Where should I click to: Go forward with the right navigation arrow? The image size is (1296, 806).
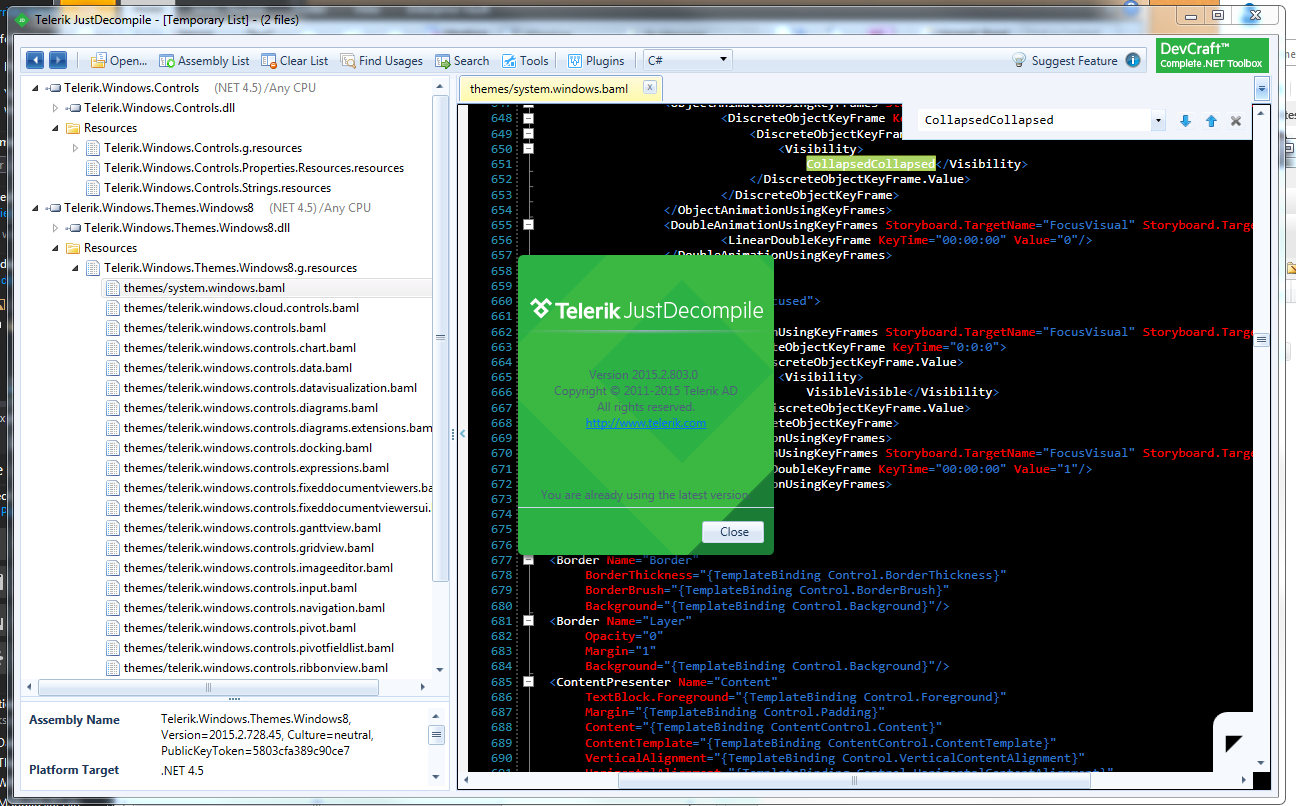coord(58,60)
